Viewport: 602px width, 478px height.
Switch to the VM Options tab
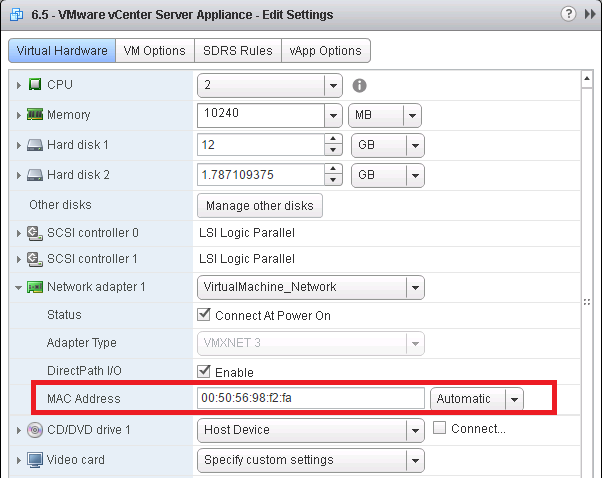pos(155,50)
